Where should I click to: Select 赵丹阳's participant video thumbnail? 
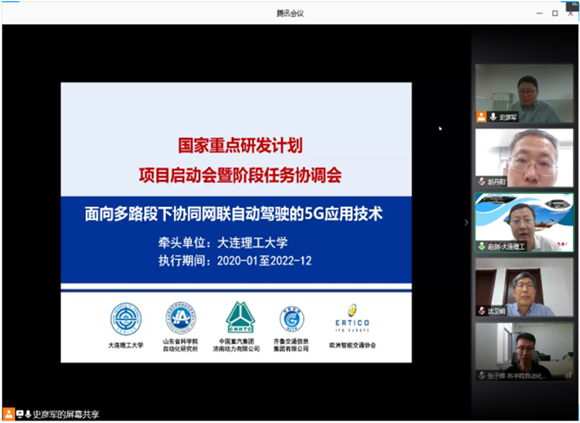524,158
